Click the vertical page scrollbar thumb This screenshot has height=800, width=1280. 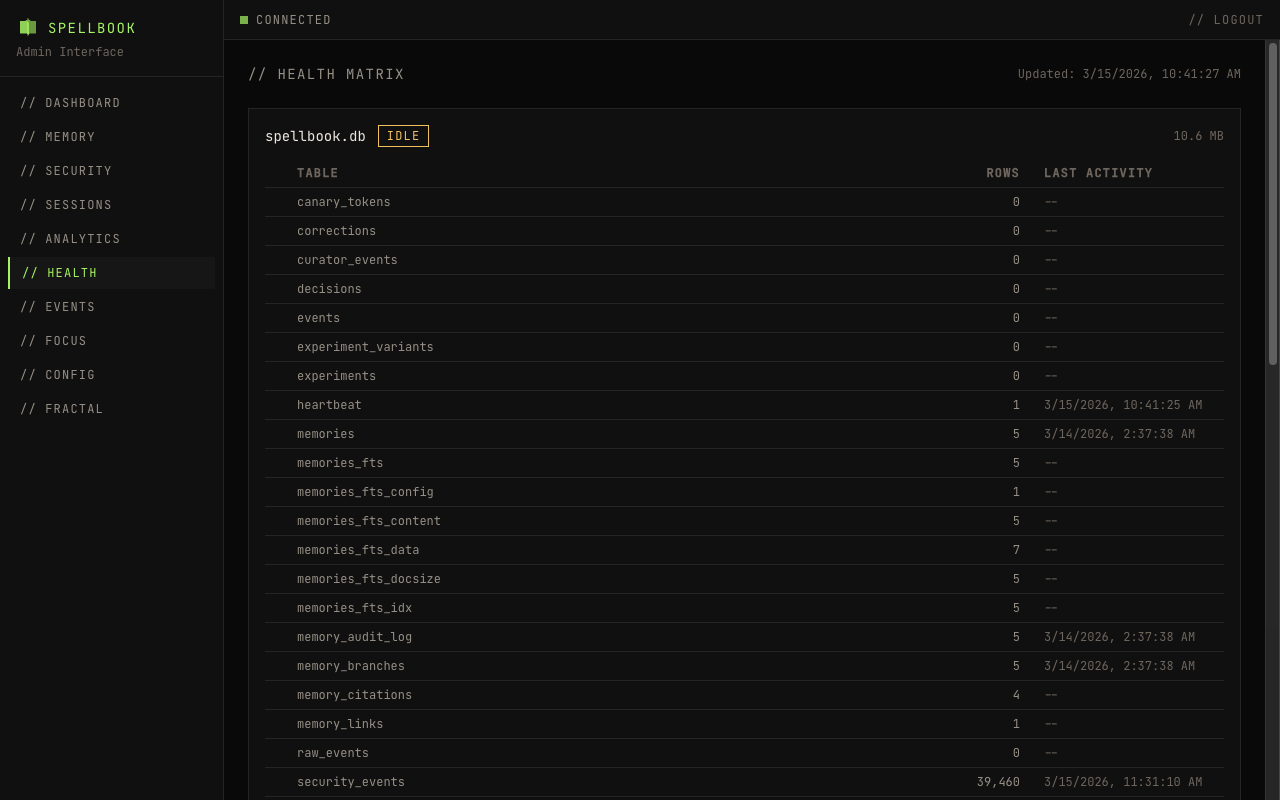(1273, 204)
